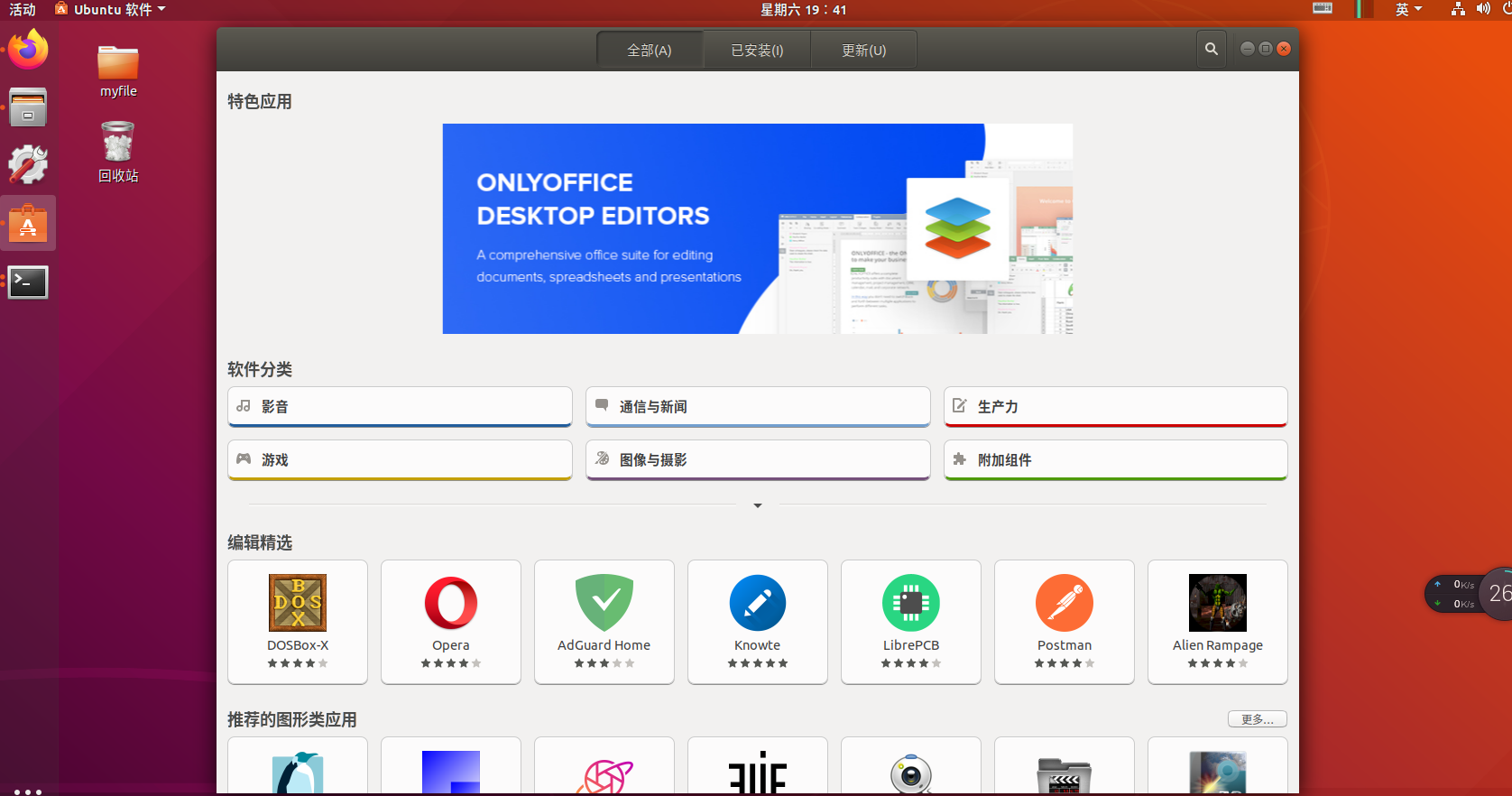1512x796 pixels.
Task: Click the 推荐的图形类应用 heading
Action: point(292,719)
